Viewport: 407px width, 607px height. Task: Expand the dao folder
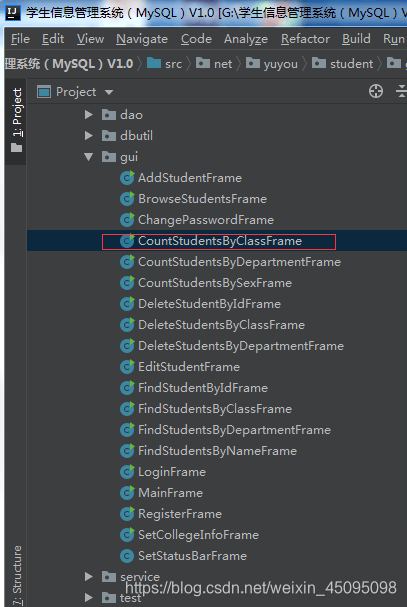tap(89, 114)
